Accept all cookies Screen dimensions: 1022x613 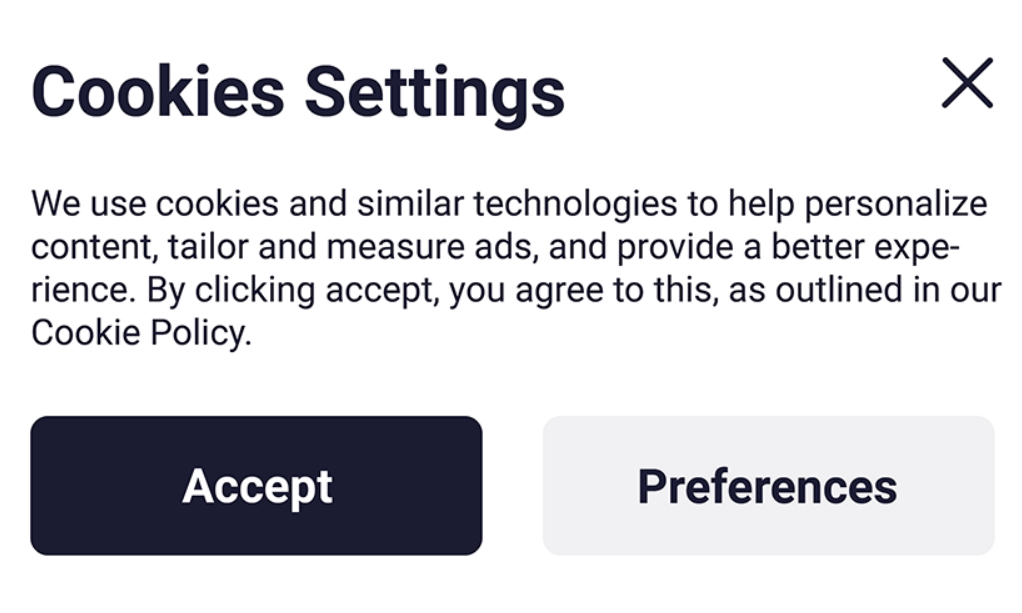point(256,486)
